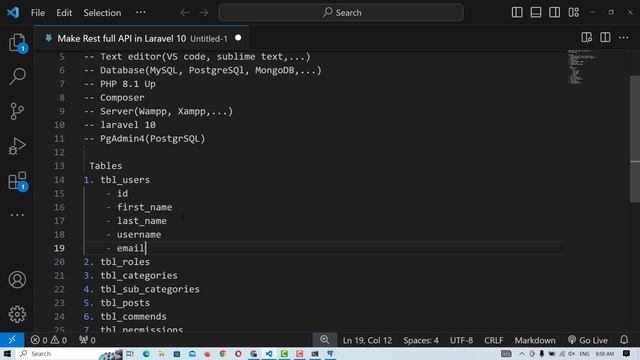The height and width of the screenshot is (360, 640).
Task: Toggle bottom panel layout icon
Action: 536,12
